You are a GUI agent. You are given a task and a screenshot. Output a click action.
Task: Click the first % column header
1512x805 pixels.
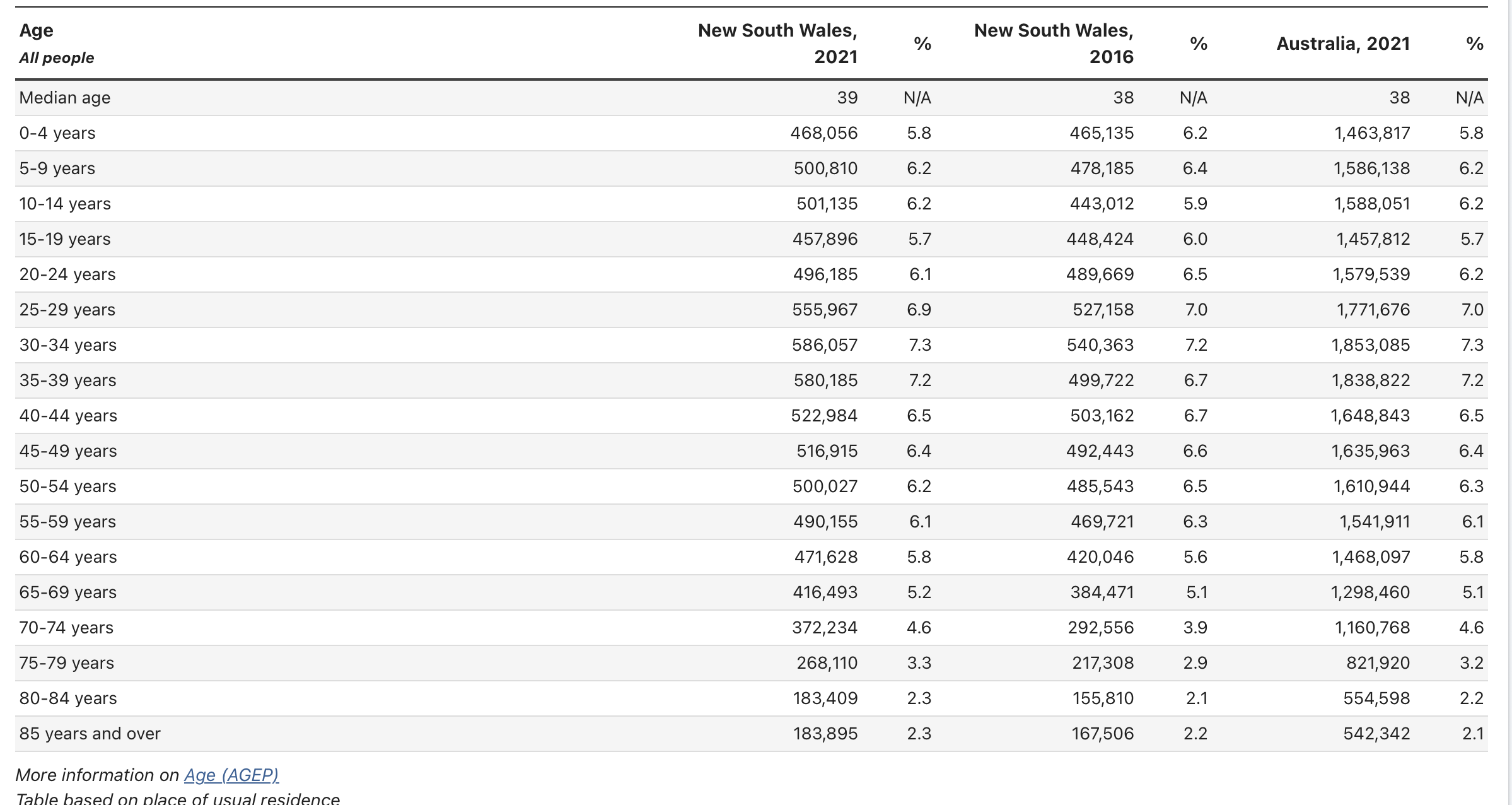pos(923,44)
